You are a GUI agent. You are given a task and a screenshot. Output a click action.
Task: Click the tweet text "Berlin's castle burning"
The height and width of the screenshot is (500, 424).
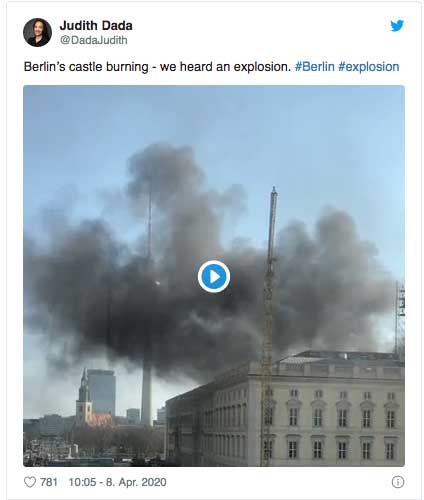[86, 67]
